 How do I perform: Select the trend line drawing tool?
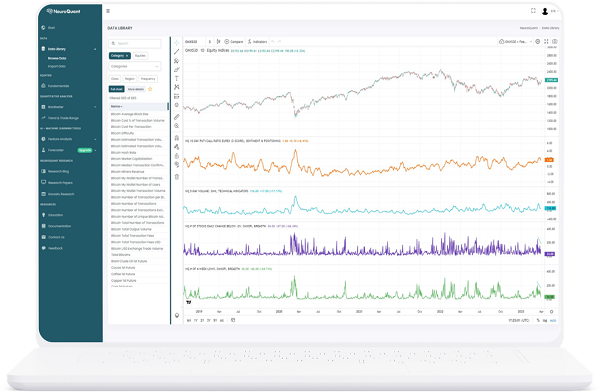[x=177, y=52]
